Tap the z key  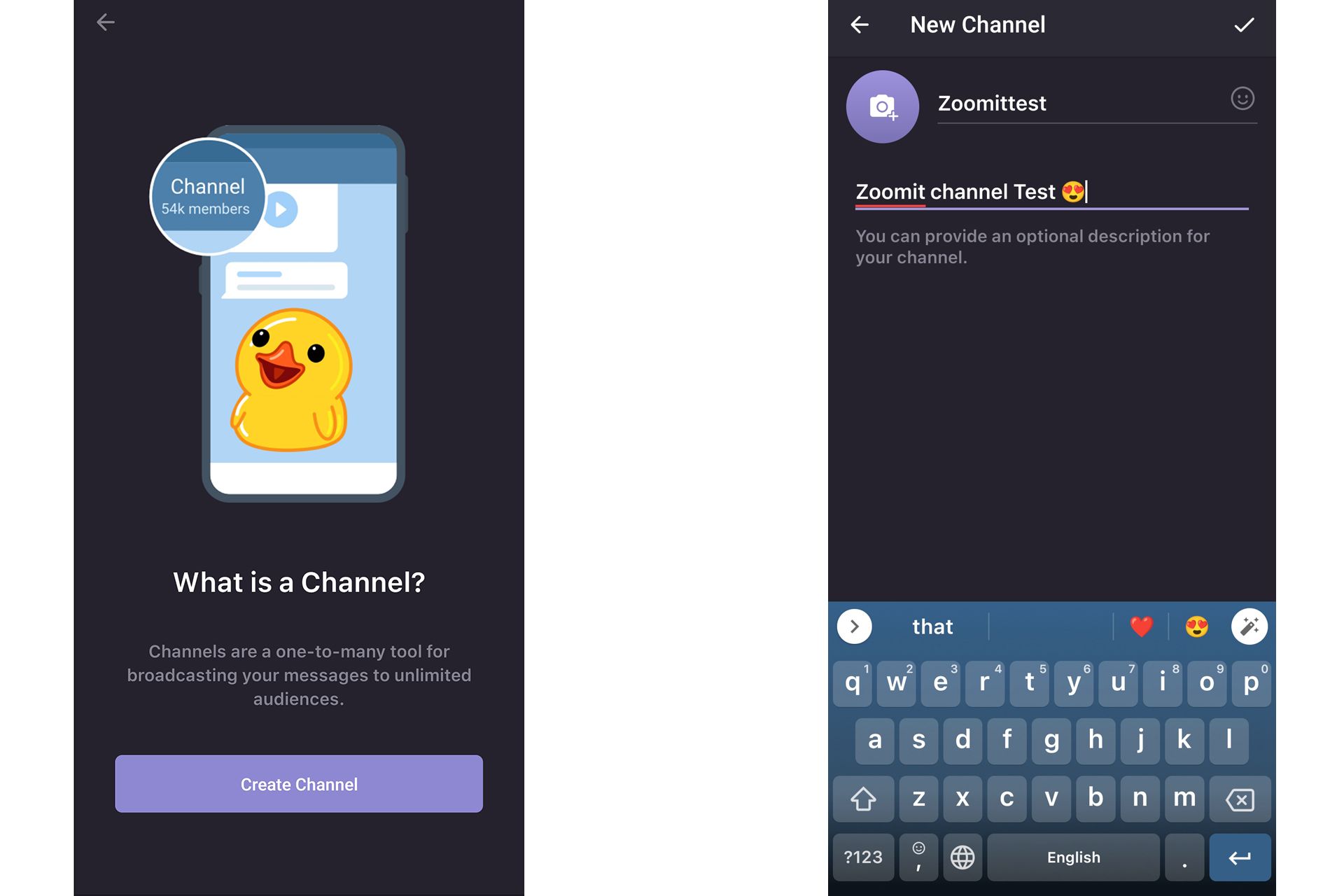[x=919, y=799]
